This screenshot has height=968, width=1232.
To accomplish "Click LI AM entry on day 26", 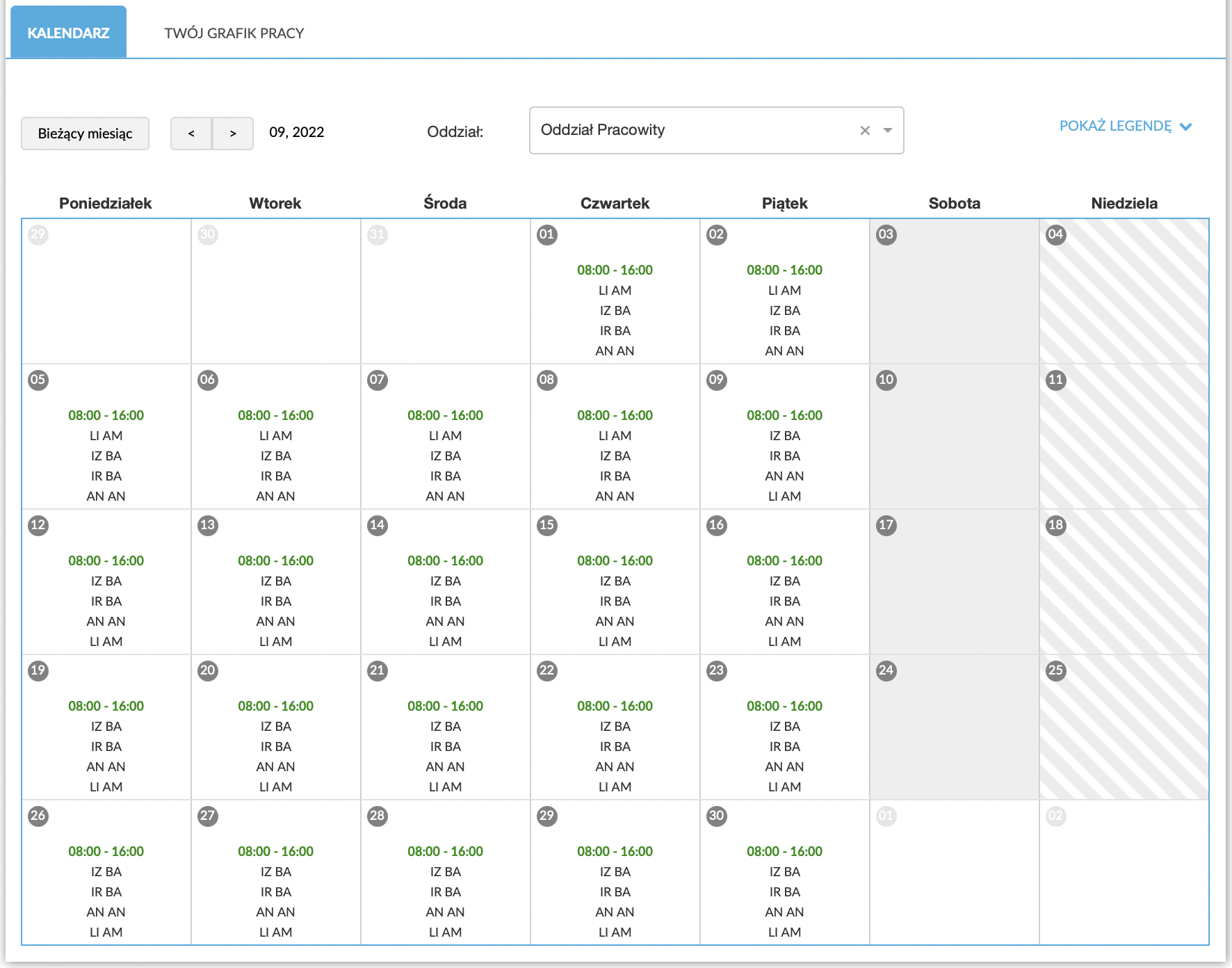I will click(106, 932).
